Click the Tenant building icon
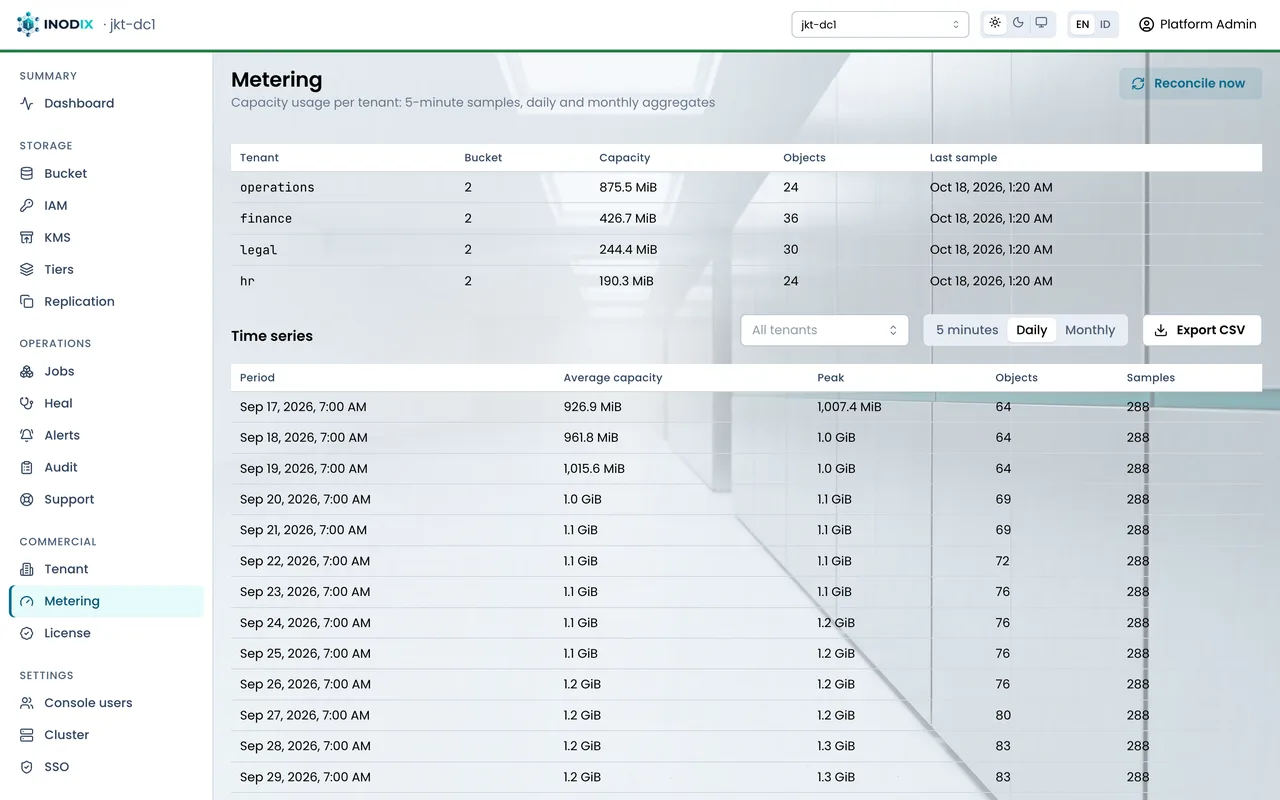This screenshot has height=800, width=1280. [x=27, y=569]
